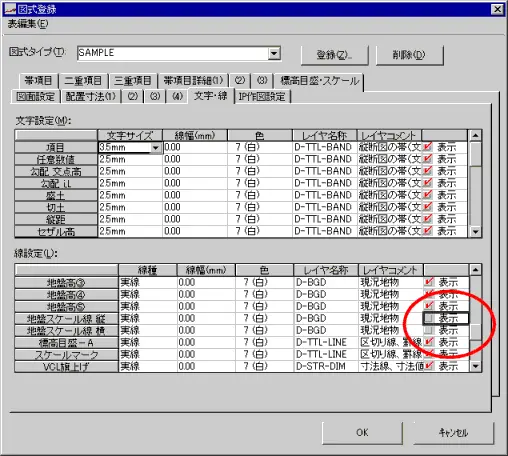This screenshot has width=508, height=456.
Task: Uncheck 表示 for the 項目 text row
Action: click(428, 147)
